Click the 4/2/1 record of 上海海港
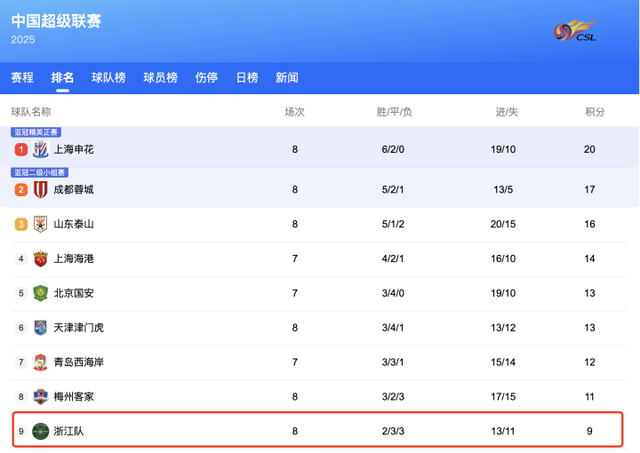640x453 pixels. [393, 259]
